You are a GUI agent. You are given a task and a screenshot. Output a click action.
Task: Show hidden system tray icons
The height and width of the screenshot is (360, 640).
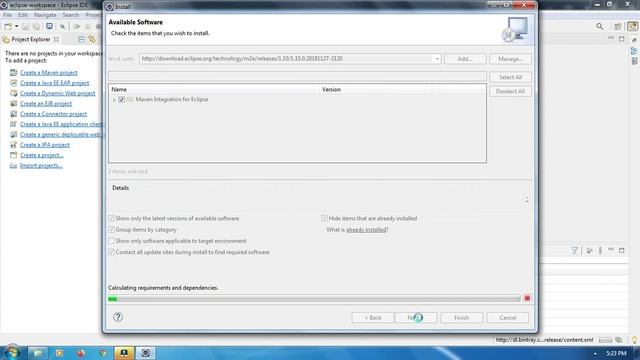[x=595, y=353]
